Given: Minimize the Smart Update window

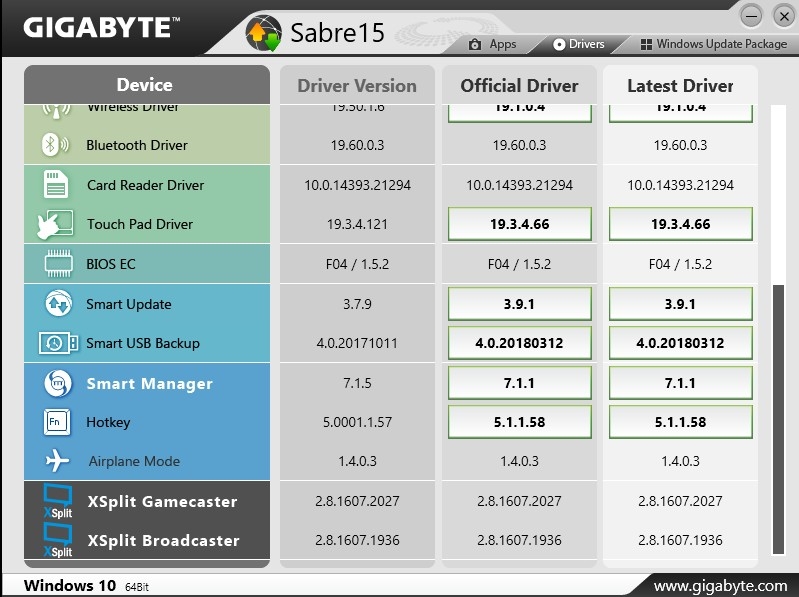Looking at the screenshot, I should (x=752, y=16).
